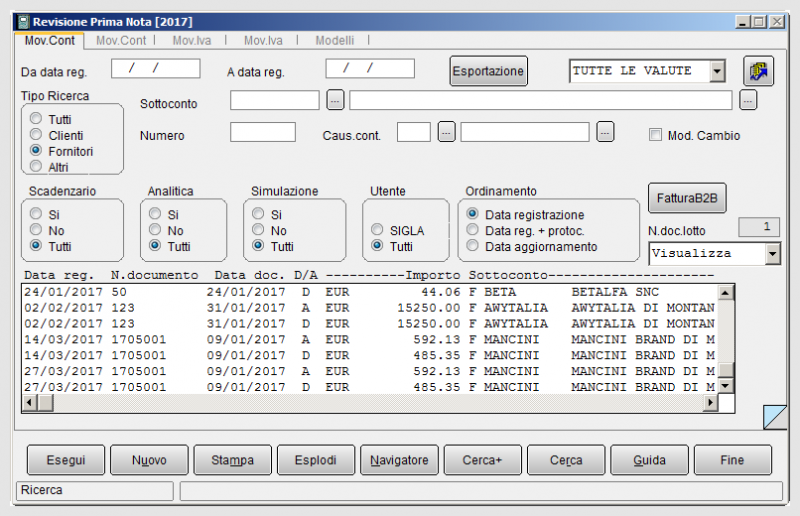800x516 pixels.
Task: Click the horizontal scrollbar thumb in the list
Action: 45,403
